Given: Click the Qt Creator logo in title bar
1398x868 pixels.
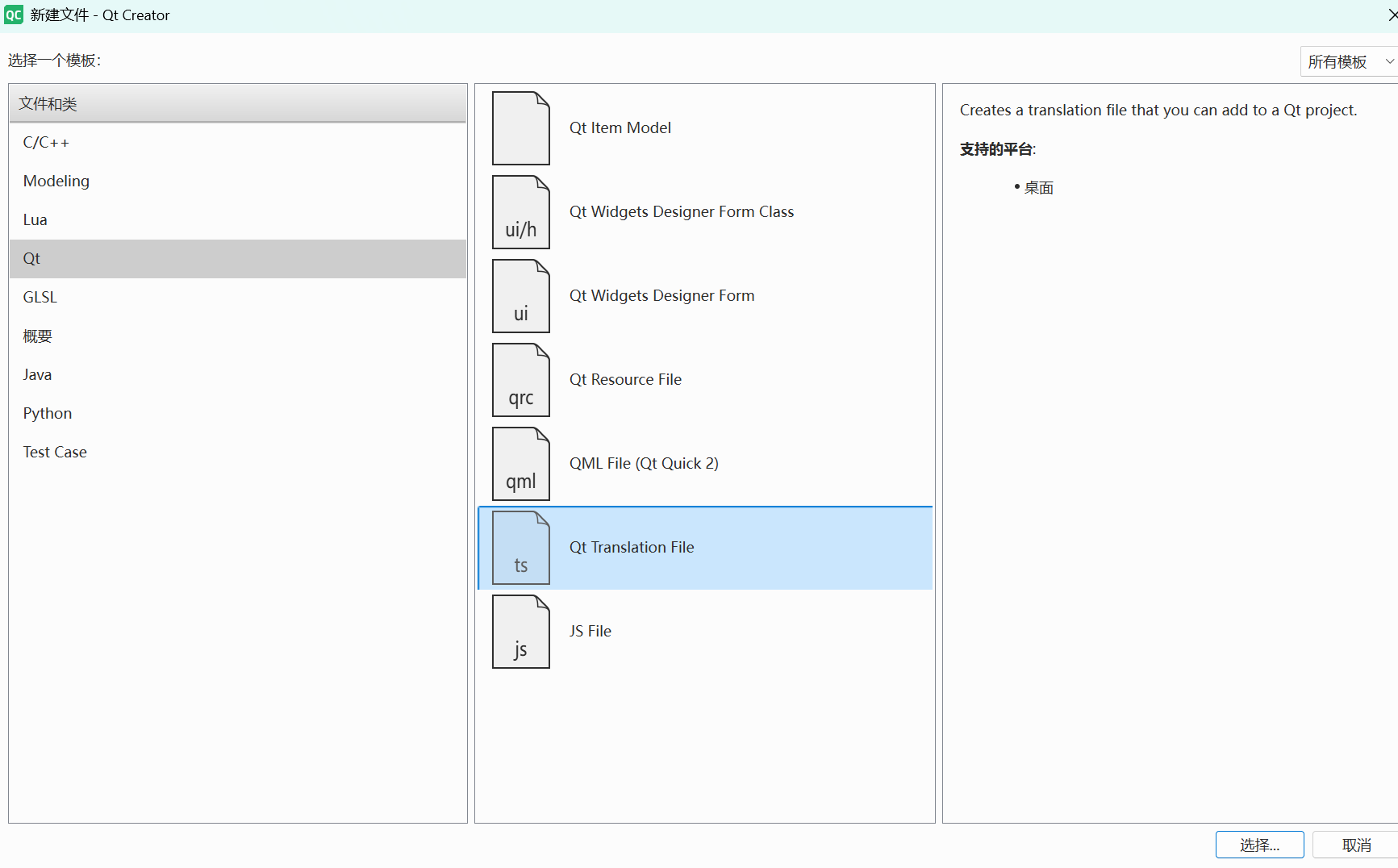Looking at the screenshot, I should coord(14,15).
